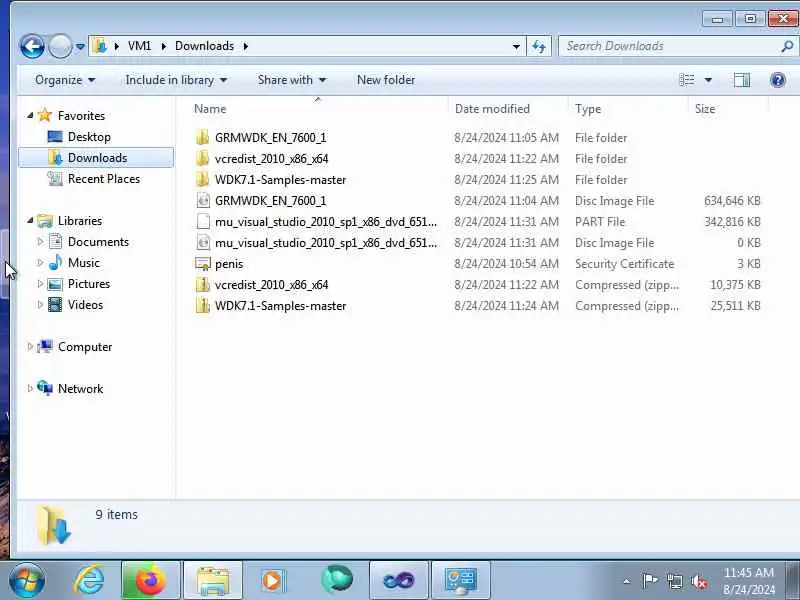The image size is (800, 600).
Task: Expand the Documents library node
Action: pyautogui.click(x=40, y=242)
